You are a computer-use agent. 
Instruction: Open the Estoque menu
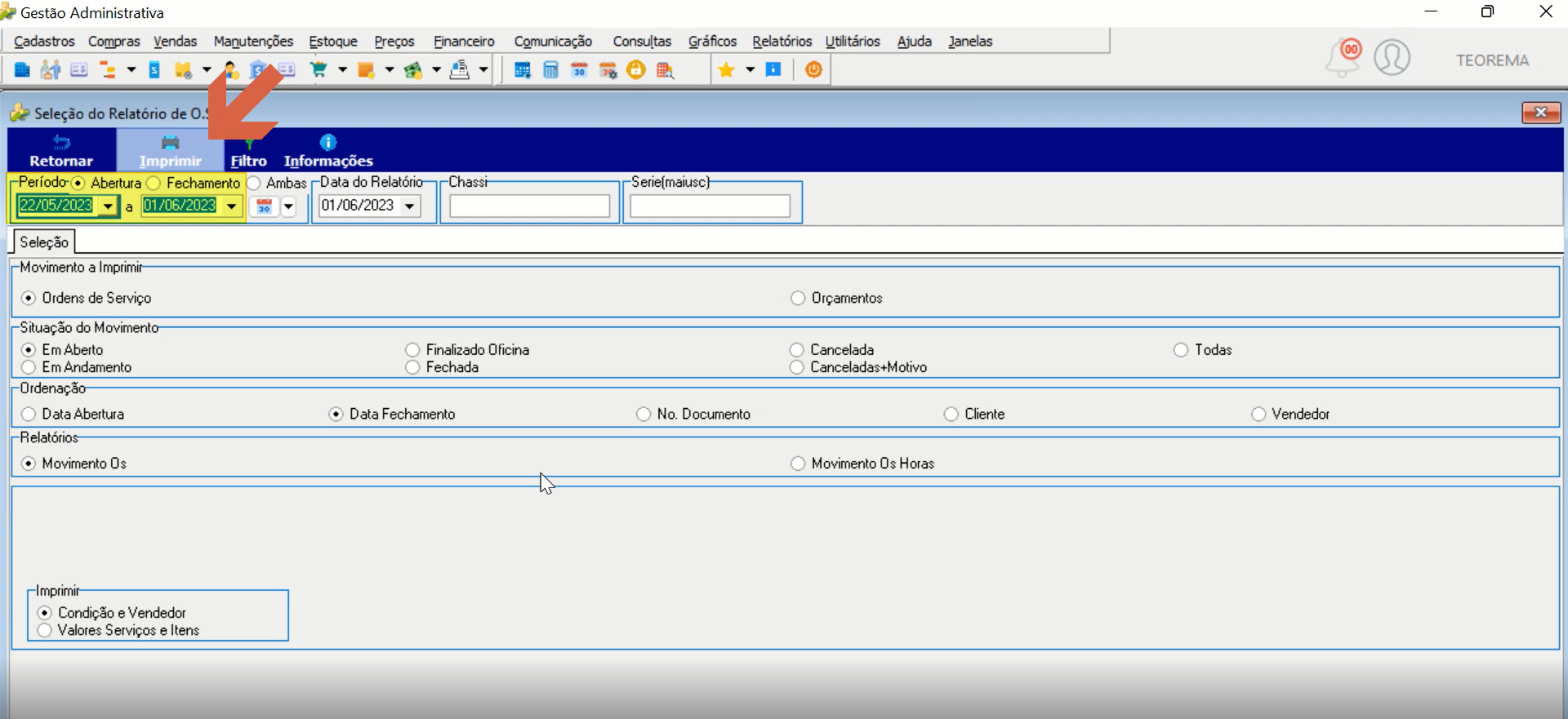tap(333, 41)
